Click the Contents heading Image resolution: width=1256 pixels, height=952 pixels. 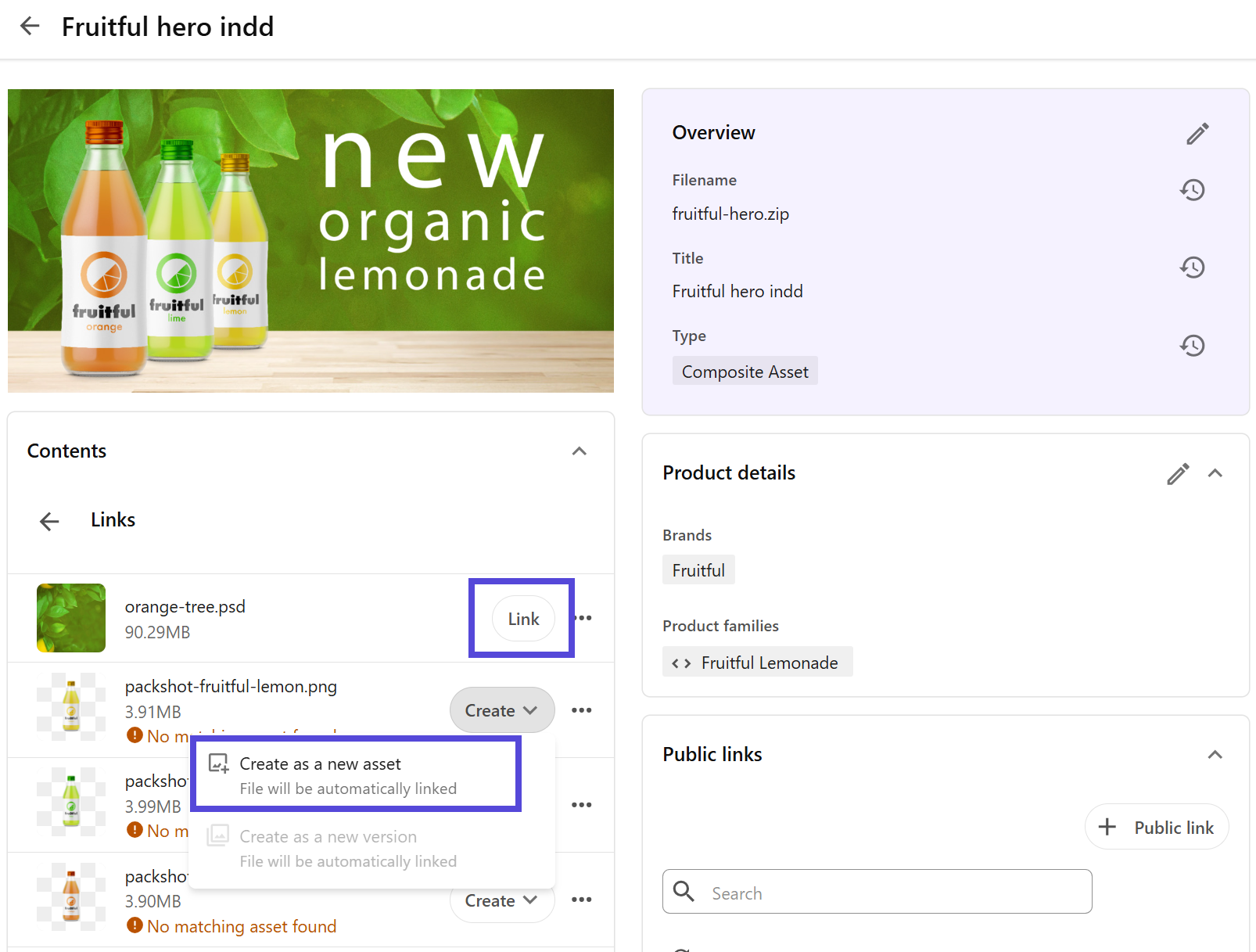[x=67, y=451]
